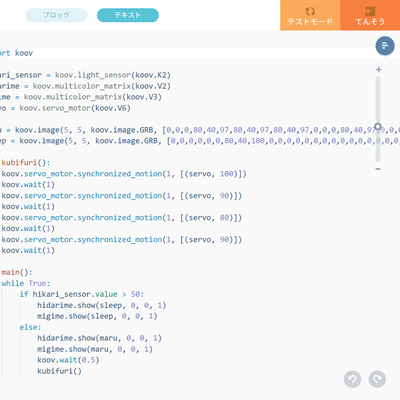This screenshot has width=400, height=400.
Task: Click the kubifuri() call line
Action: point(59,371)
